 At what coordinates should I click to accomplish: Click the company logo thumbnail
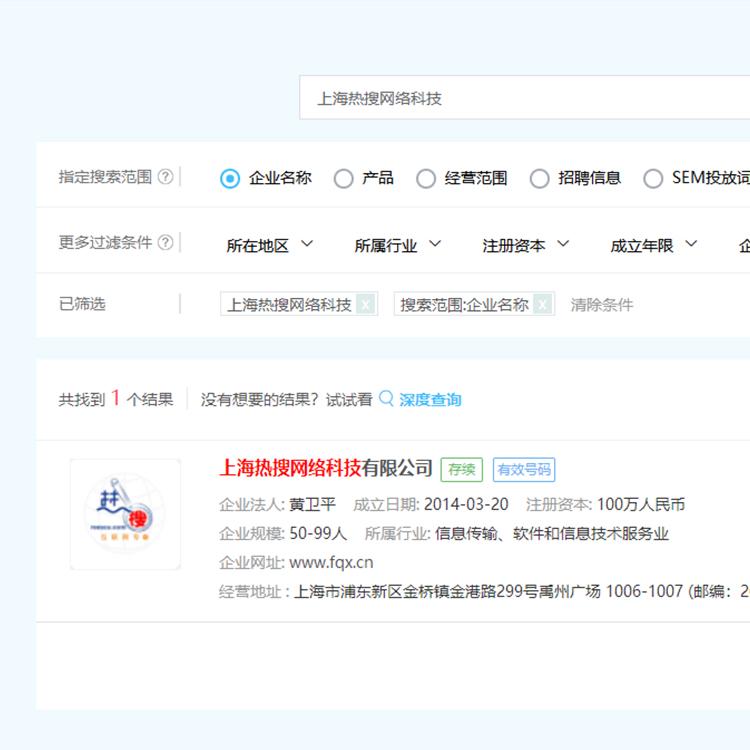point(125,514)
